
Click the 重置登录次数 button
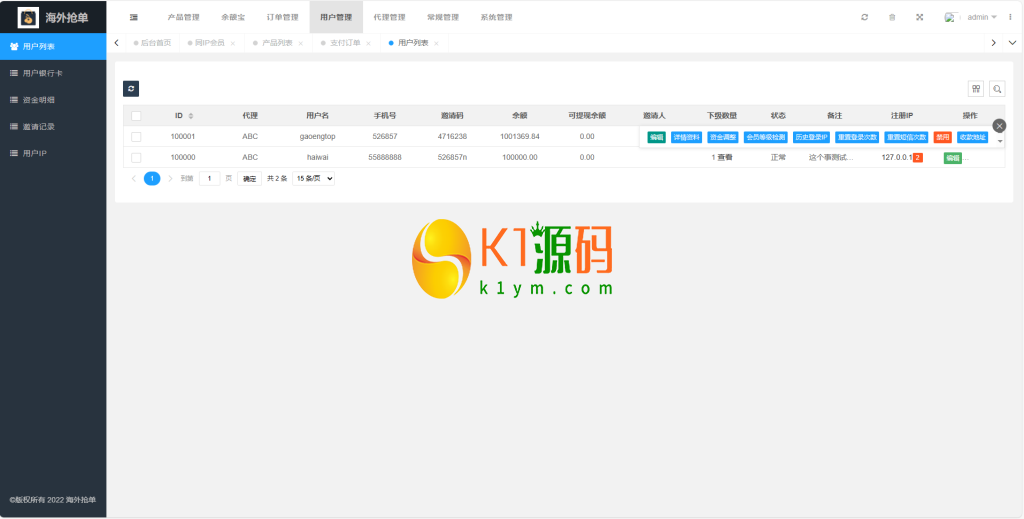point(857,137)
